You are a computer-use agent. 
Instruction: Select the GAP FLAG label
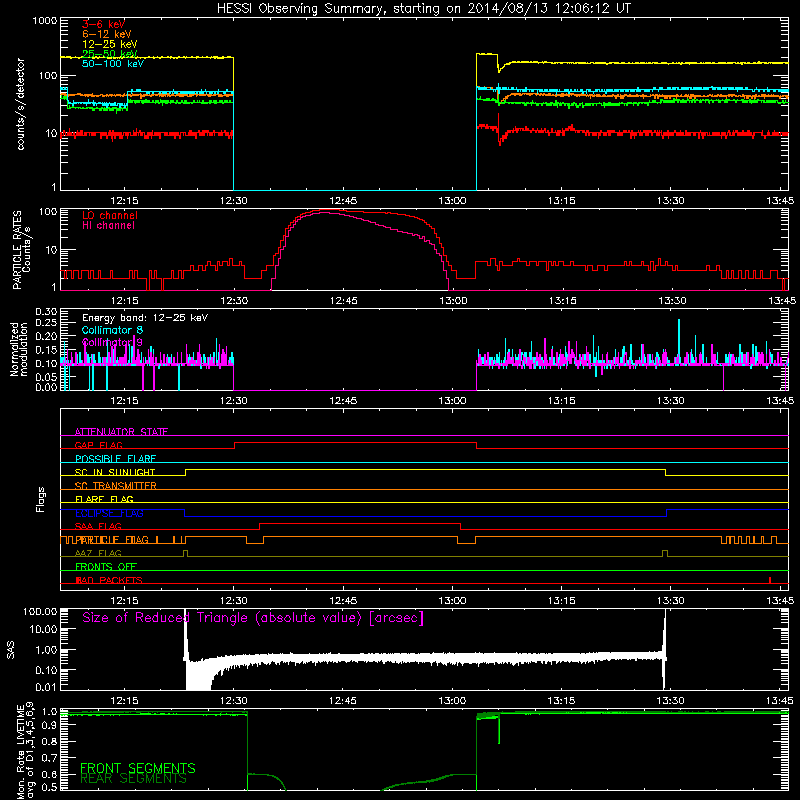point(98,445)
